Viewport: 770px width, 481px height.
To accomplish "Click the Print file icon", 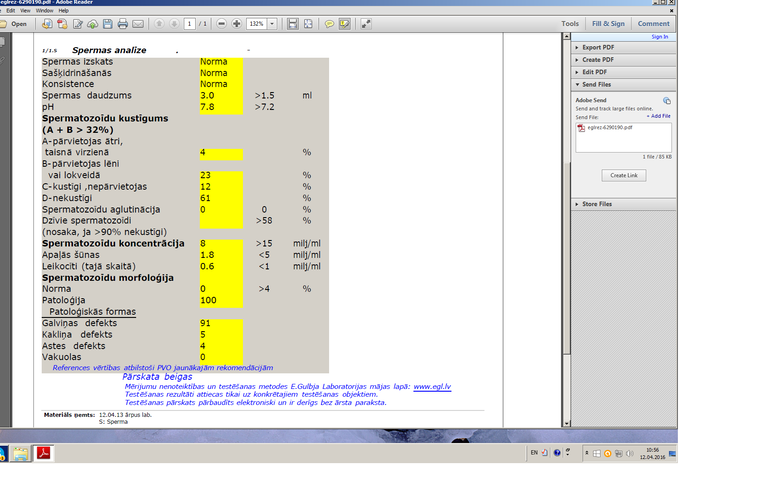I will [122, 23].
